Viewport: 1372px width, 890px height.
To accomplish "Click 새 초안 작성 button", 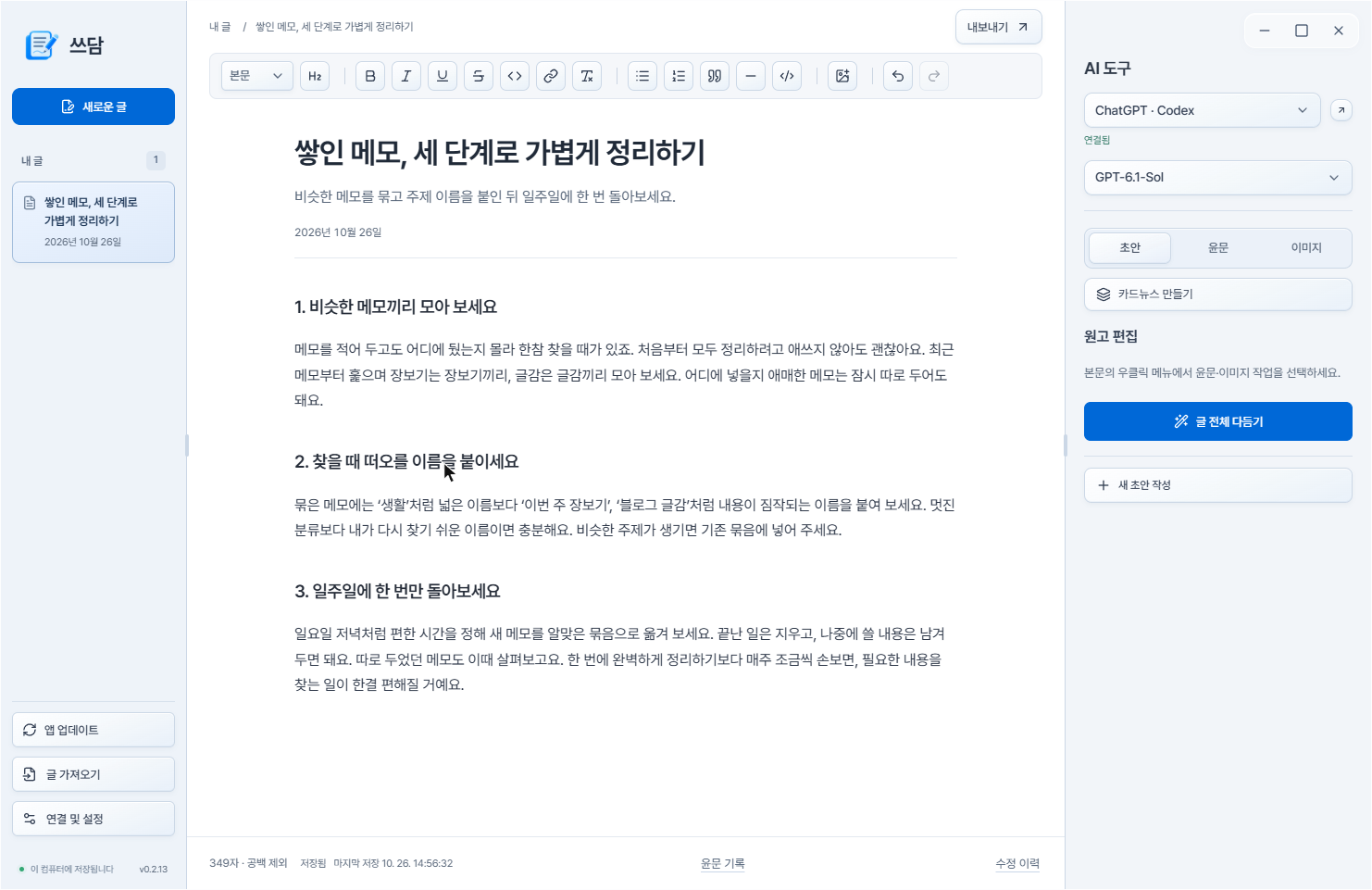I will (1218, 485).
